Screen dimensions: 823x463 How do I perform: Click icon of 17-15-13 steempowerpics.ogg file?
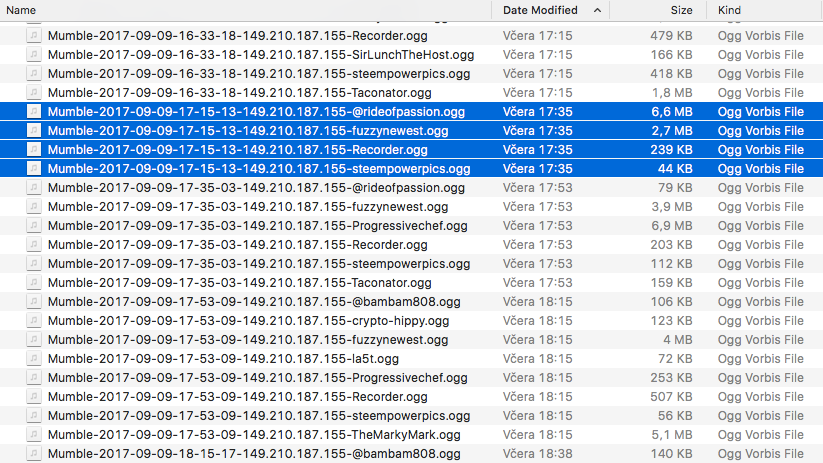tap(34, 169)
